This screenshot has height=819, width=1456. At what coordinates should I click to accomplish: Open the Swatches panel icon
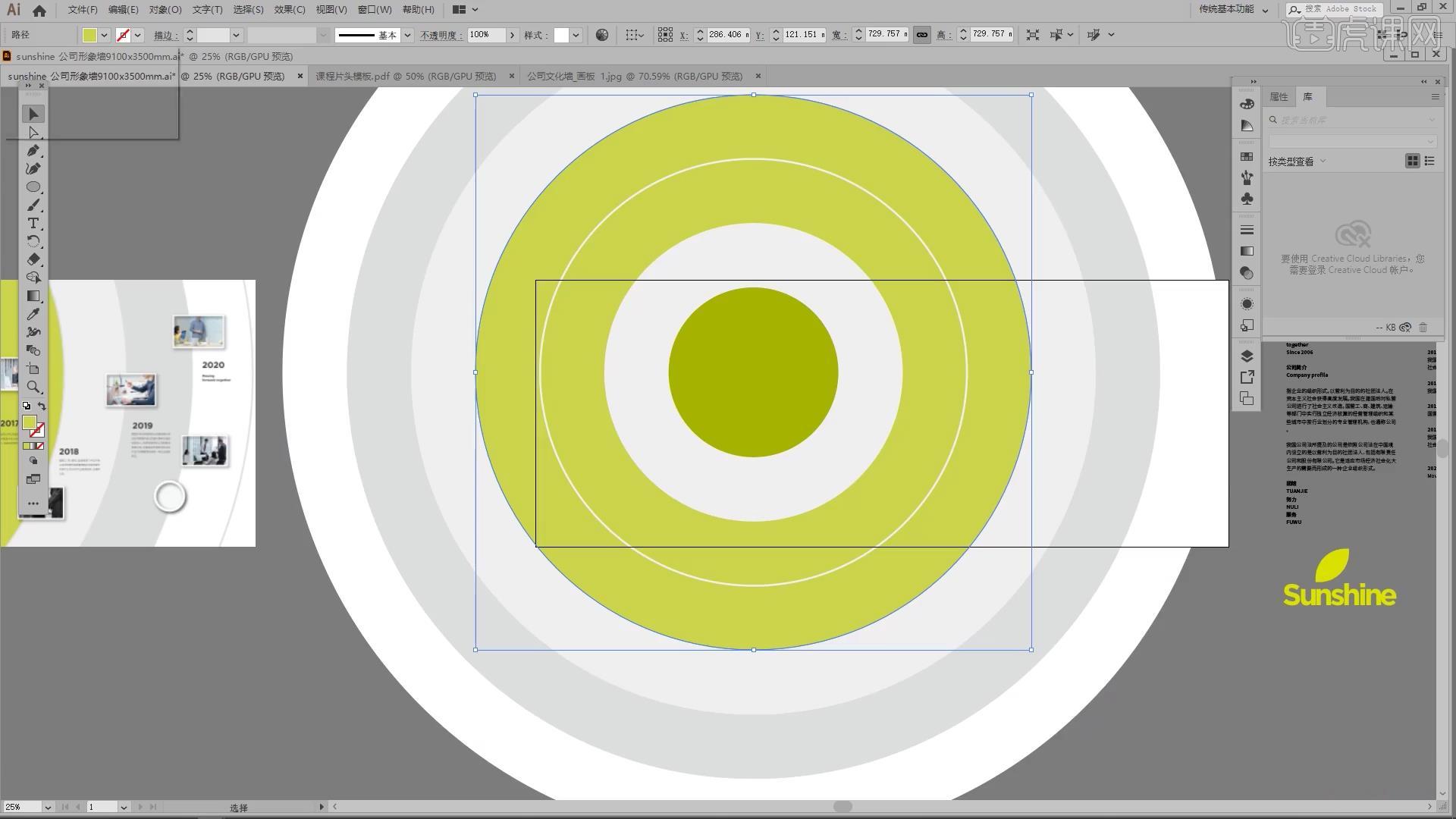point(1247,157)
